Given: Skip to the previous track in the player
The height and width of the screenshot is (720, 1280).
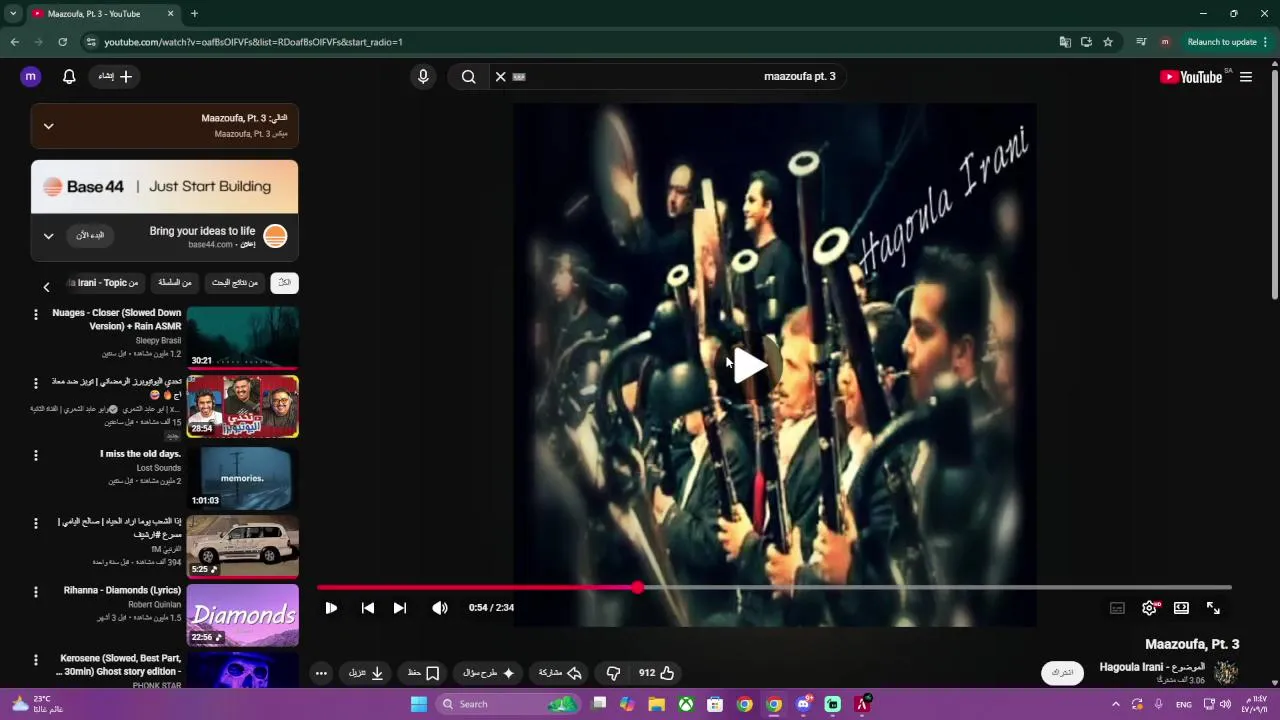Looking at the screenshot, I should point(368,607).
